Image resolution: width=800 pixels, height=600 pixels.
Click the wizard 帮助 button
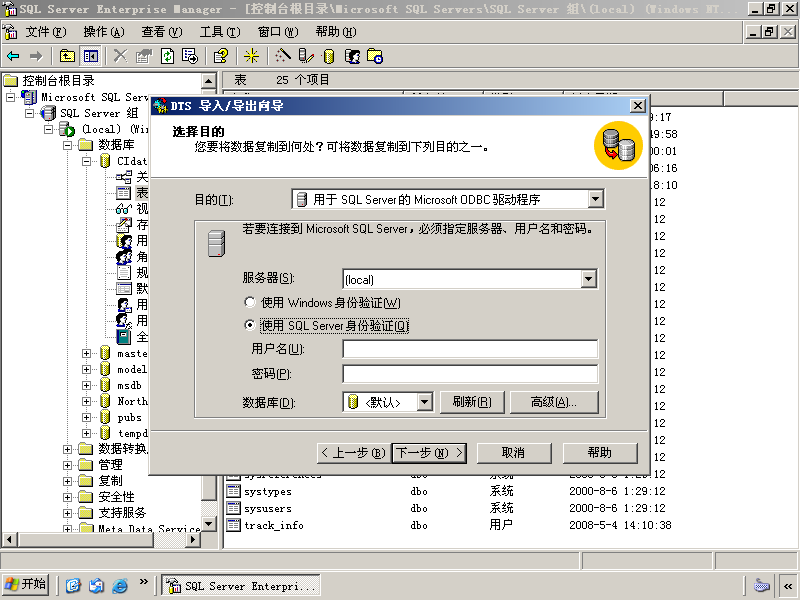coord(600,453)
